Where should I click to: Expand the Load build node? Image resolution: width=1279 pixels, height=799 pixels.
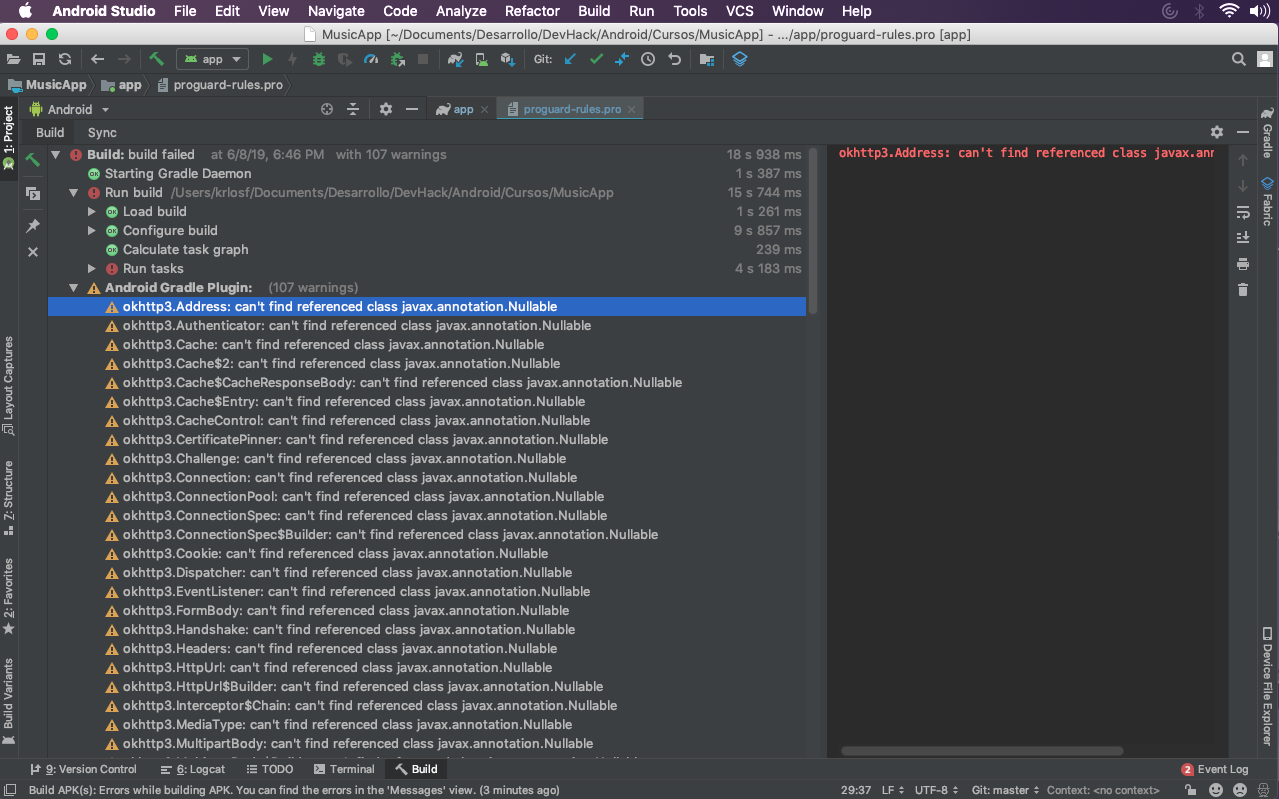[92, 212]
